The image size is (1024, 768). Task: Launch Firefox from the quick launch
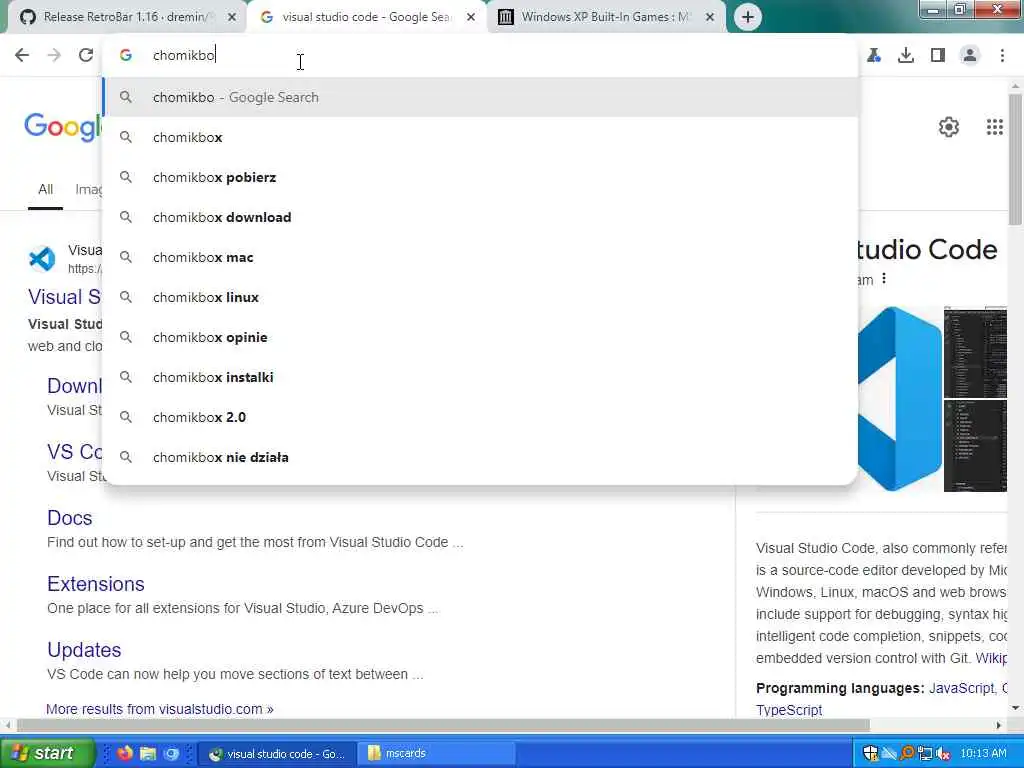coord(124,754)
